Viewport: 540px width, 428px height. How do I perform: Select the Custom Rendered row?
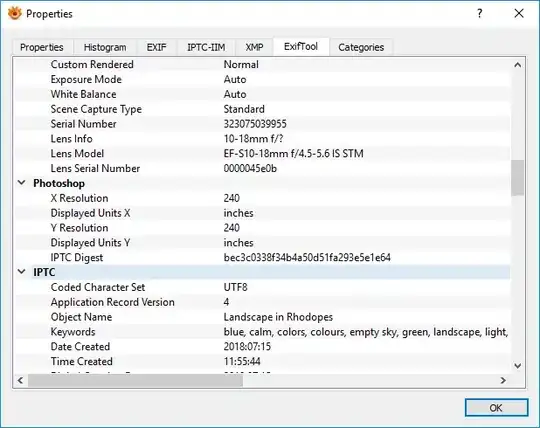pos(262,64)
